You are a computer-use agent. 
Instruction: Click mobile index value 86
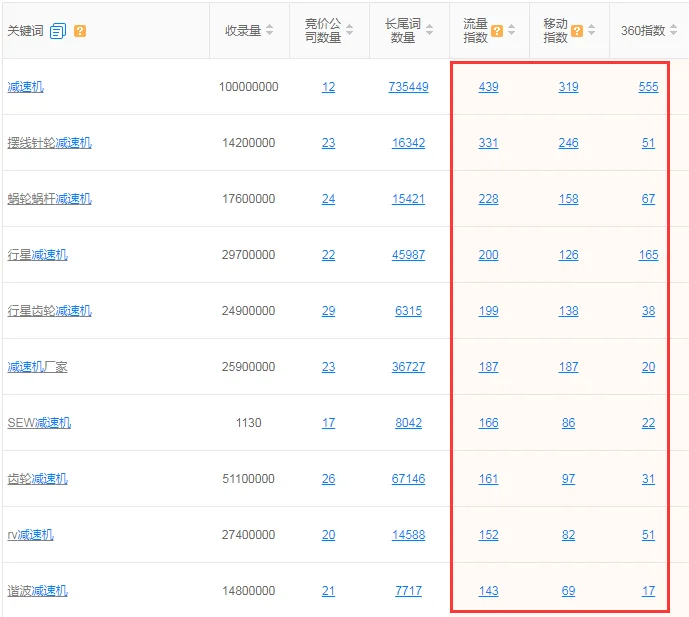568,423
